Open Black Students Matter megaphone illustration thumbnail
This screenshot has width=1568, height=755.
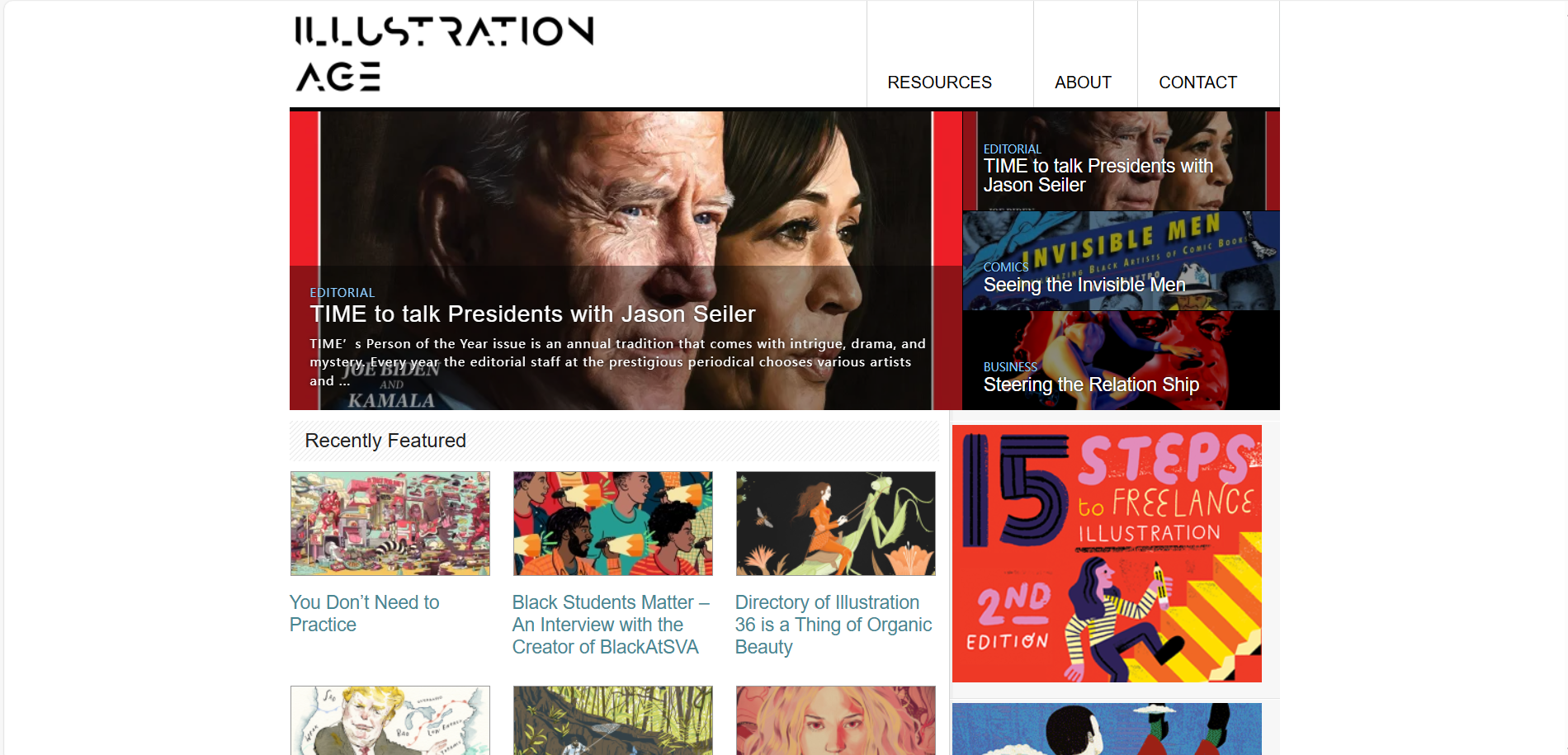pos(612,523)
